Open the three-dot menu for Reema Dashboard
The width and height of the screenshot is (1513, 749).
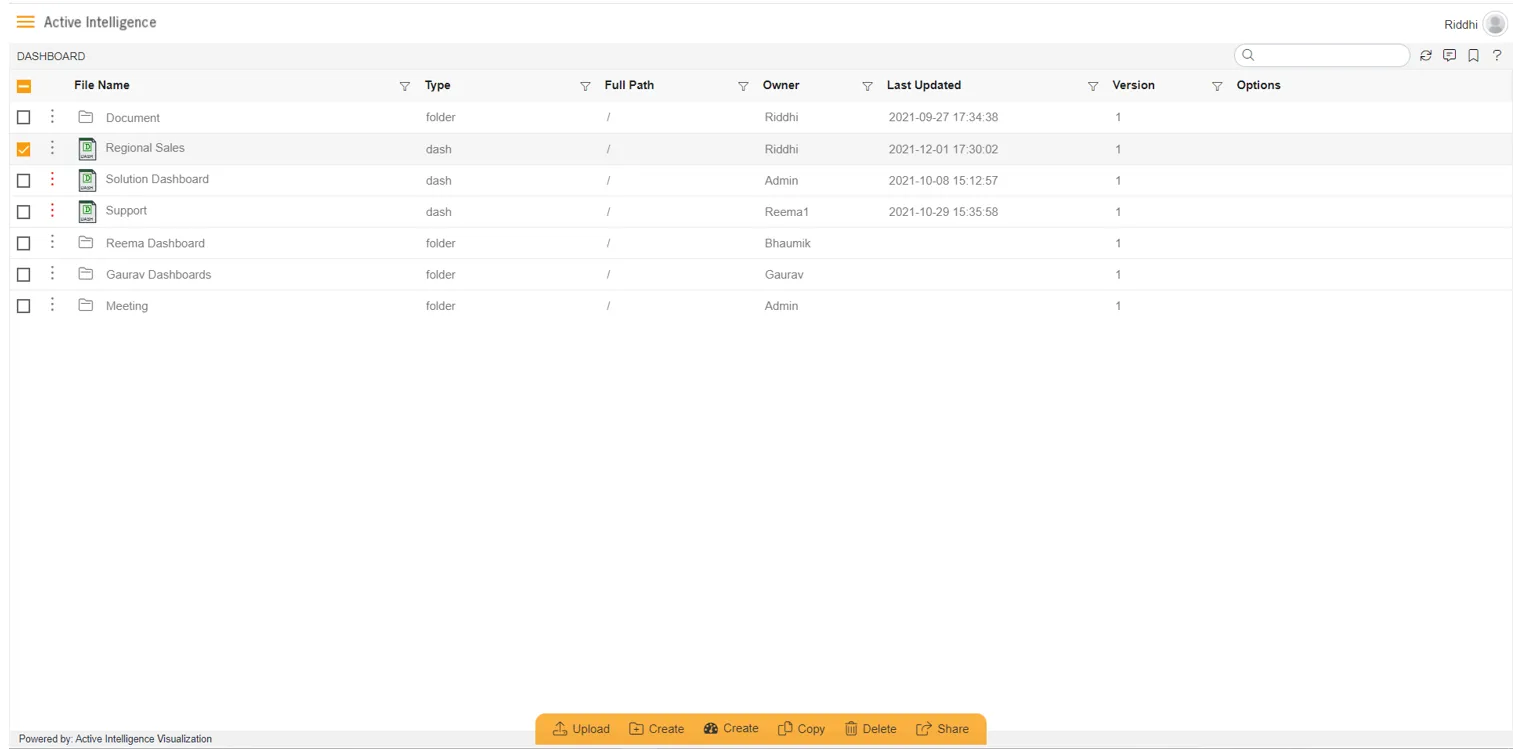click(52, 242)
